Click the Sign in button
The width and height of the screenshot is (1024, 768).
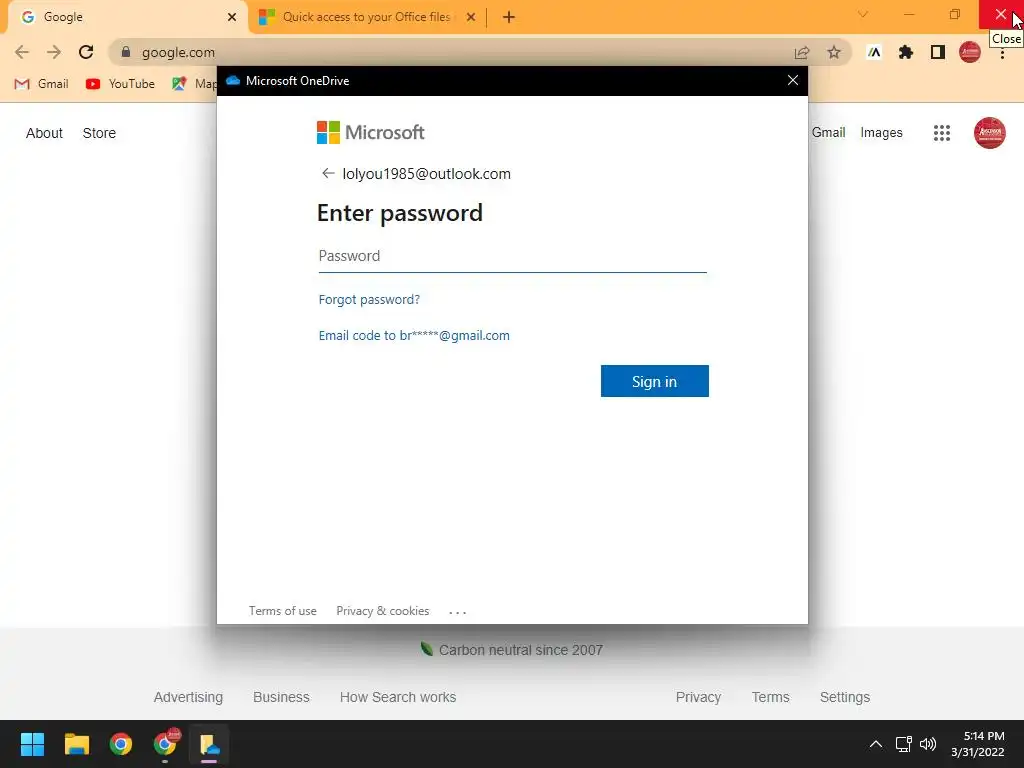[x=654, y=381]
